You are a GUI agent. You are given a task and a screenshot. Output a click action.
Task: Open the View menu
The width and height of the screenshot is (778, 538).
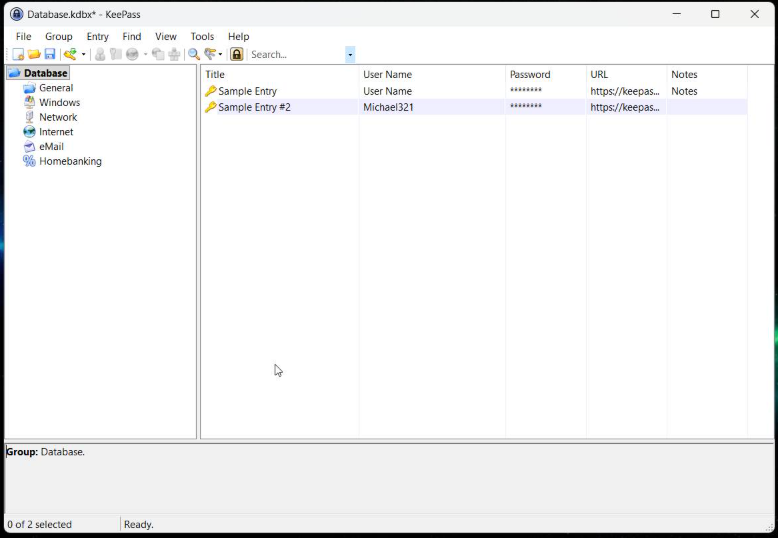166,36
